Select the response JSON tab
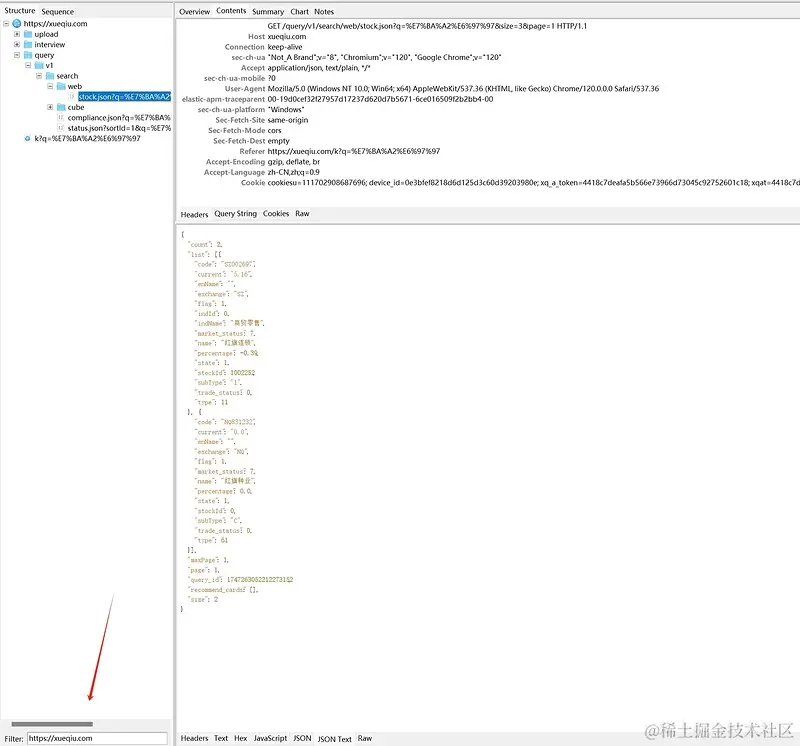Image resolution: width=800 pixels, height=746 pixels. pyautogui.click(x=302, y=738)
